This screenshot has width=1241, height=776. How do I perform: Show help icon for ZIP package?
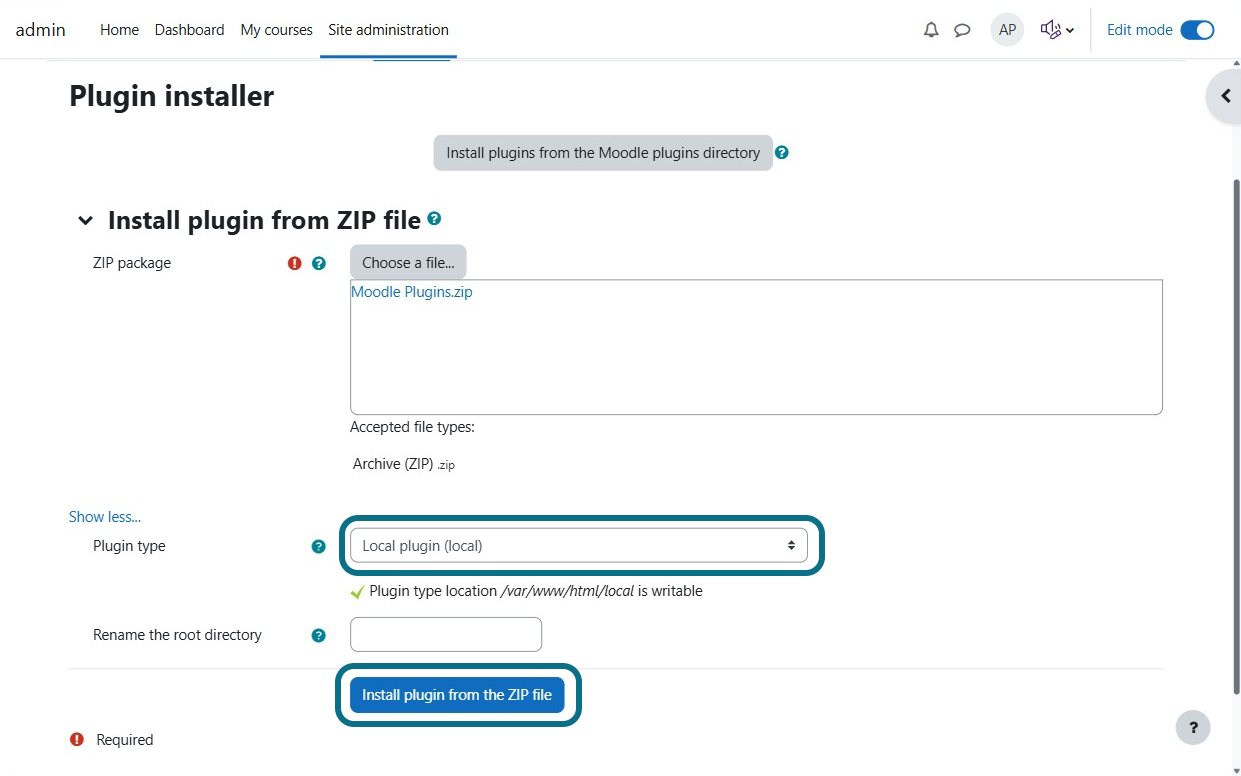[x=319, y=263]
